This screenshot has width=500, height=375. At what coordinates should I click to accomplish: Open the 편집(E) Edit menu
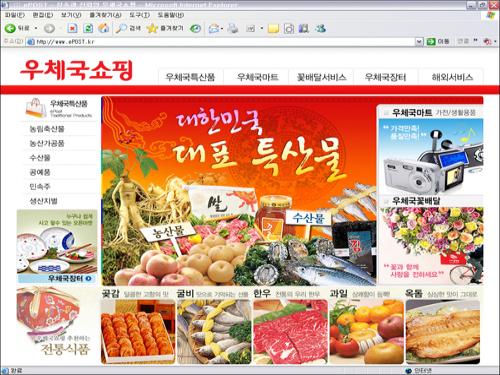click(43, 15)
